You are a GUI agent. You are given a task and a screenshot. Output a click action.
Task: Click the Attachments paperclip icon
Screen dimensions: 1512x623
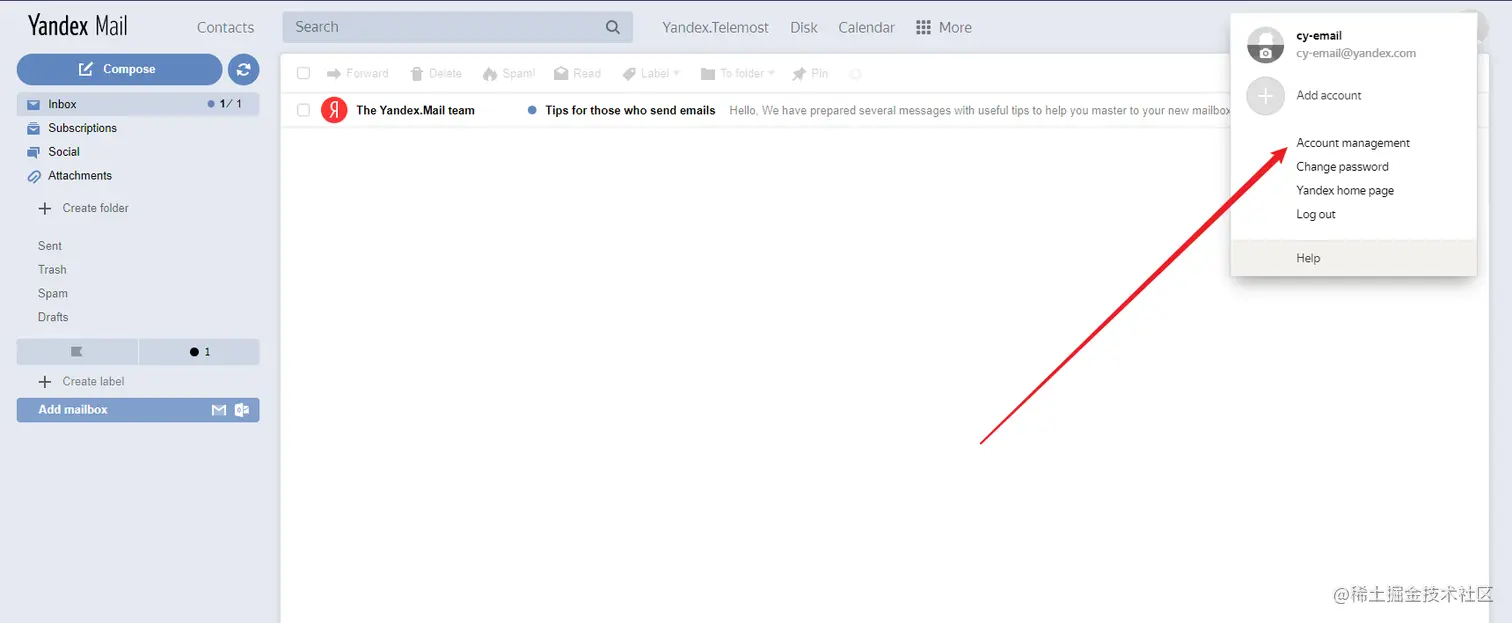(x=33, y=176)
